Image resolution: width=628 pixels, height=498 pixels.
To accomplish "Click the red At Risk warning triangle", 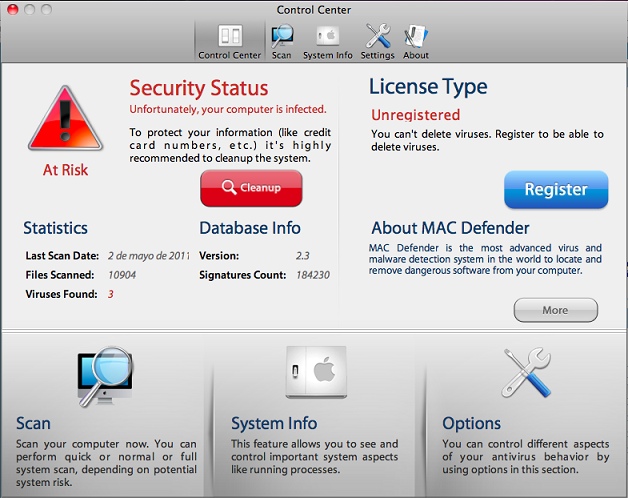I will pyautogui.click(x=65, y=116).
